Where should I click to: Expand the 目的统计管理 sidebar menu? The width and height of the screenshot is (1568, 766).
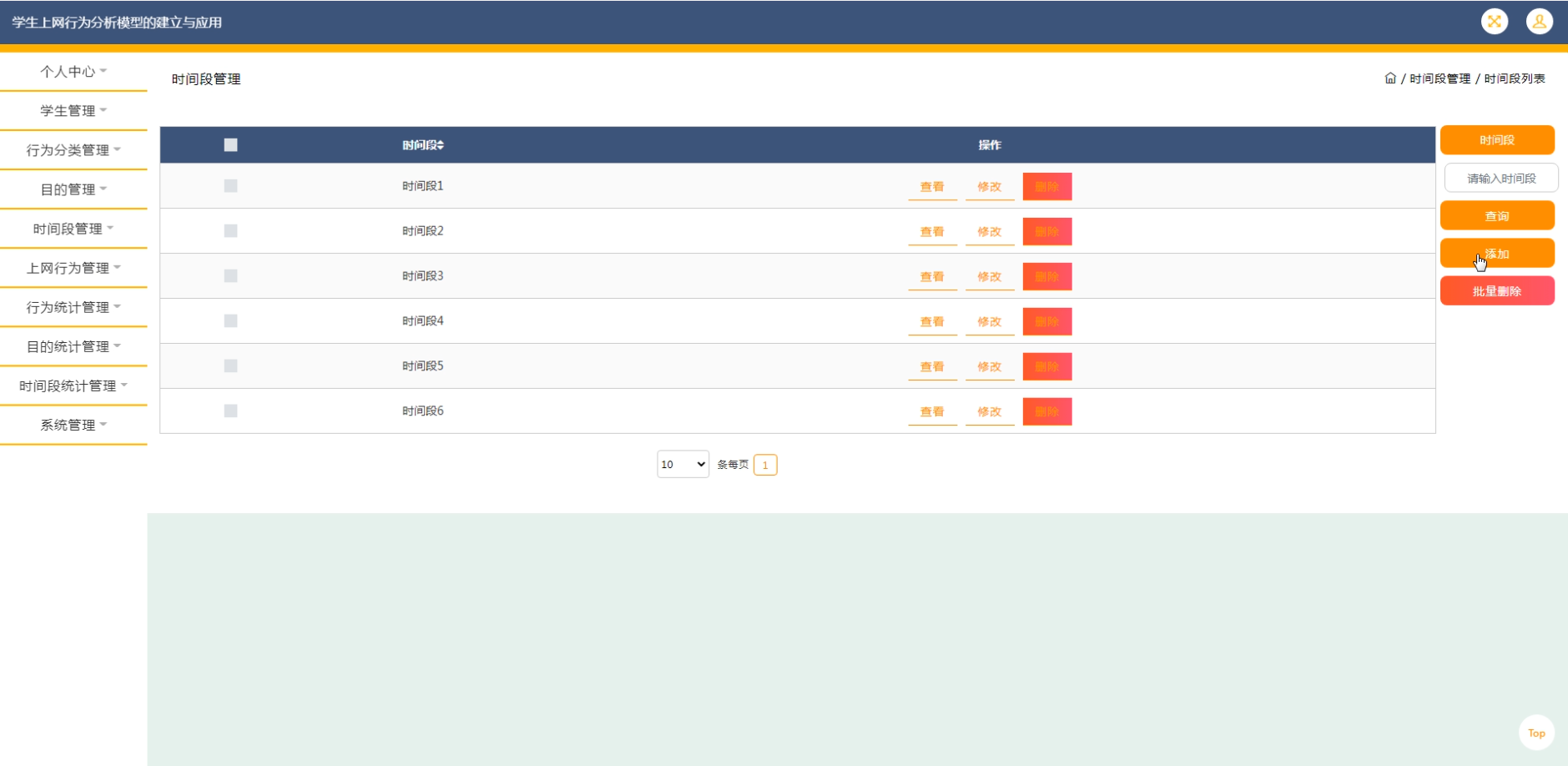click(x=73, y=346)
